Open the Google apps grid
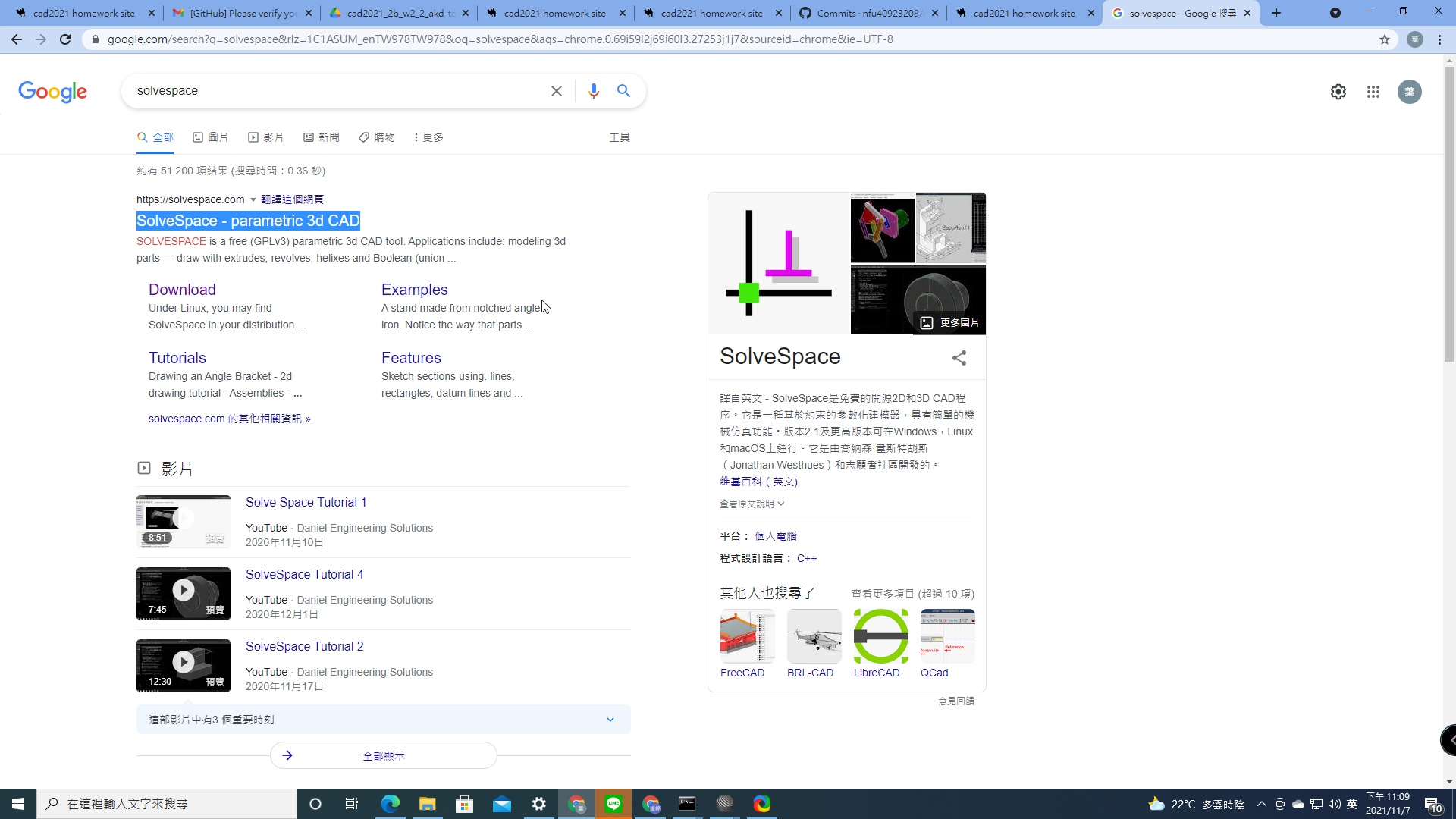Image resolution: width=1456 pixels, height=819 pixels. coord(1373,92)
